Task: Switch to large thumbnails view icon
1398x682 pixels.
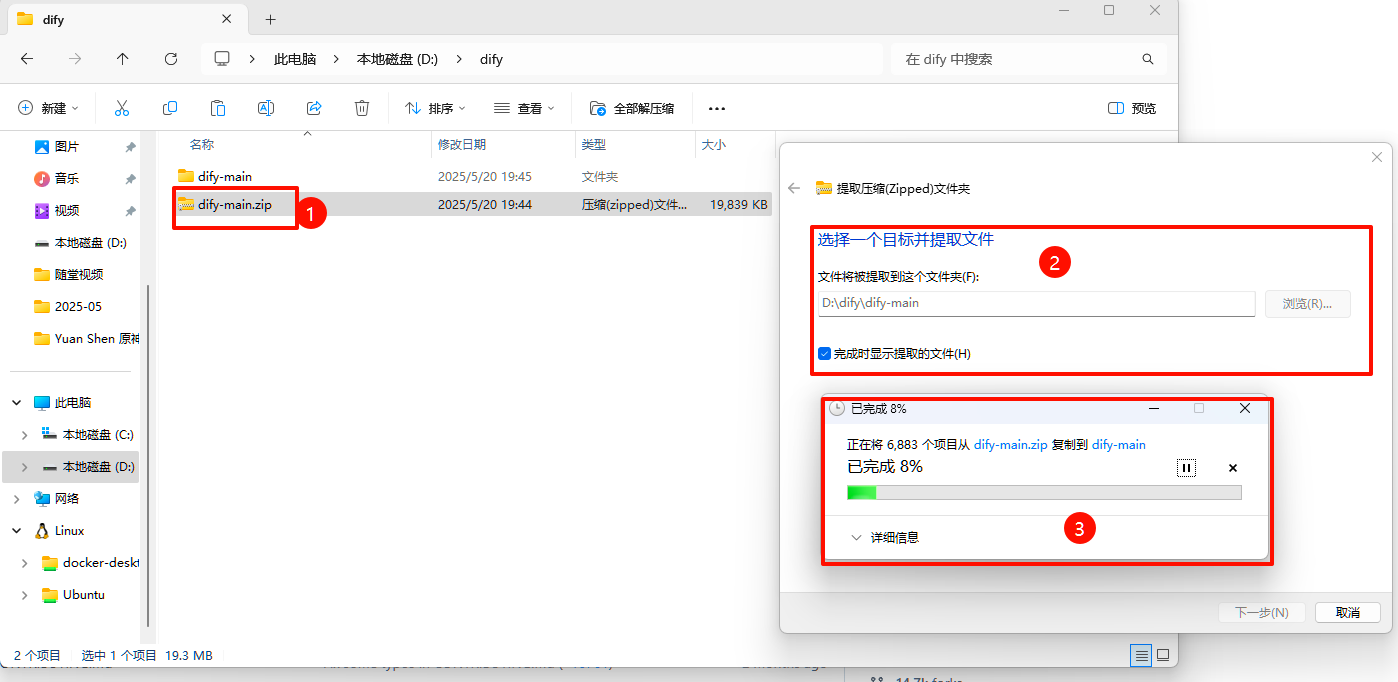Action: (1163, 655)
